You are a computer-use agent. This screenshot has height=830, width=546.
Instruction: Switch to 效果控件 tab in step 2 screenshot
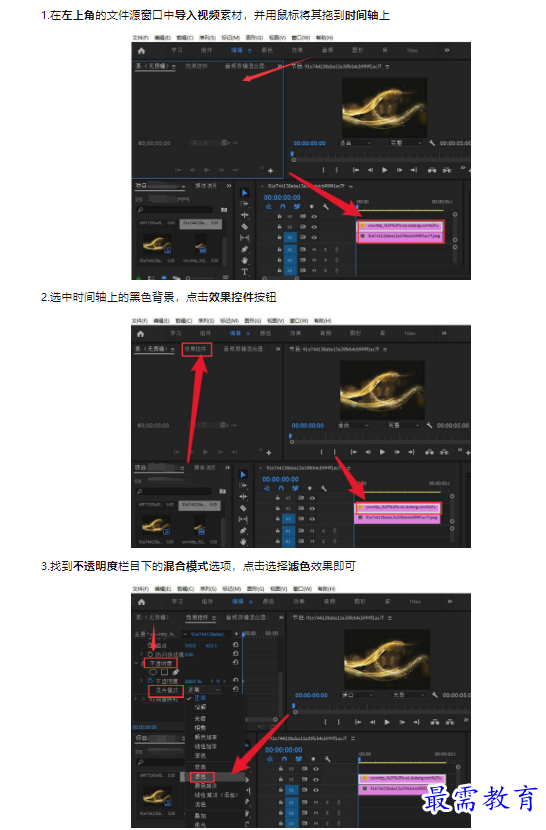tap(196, 349)
